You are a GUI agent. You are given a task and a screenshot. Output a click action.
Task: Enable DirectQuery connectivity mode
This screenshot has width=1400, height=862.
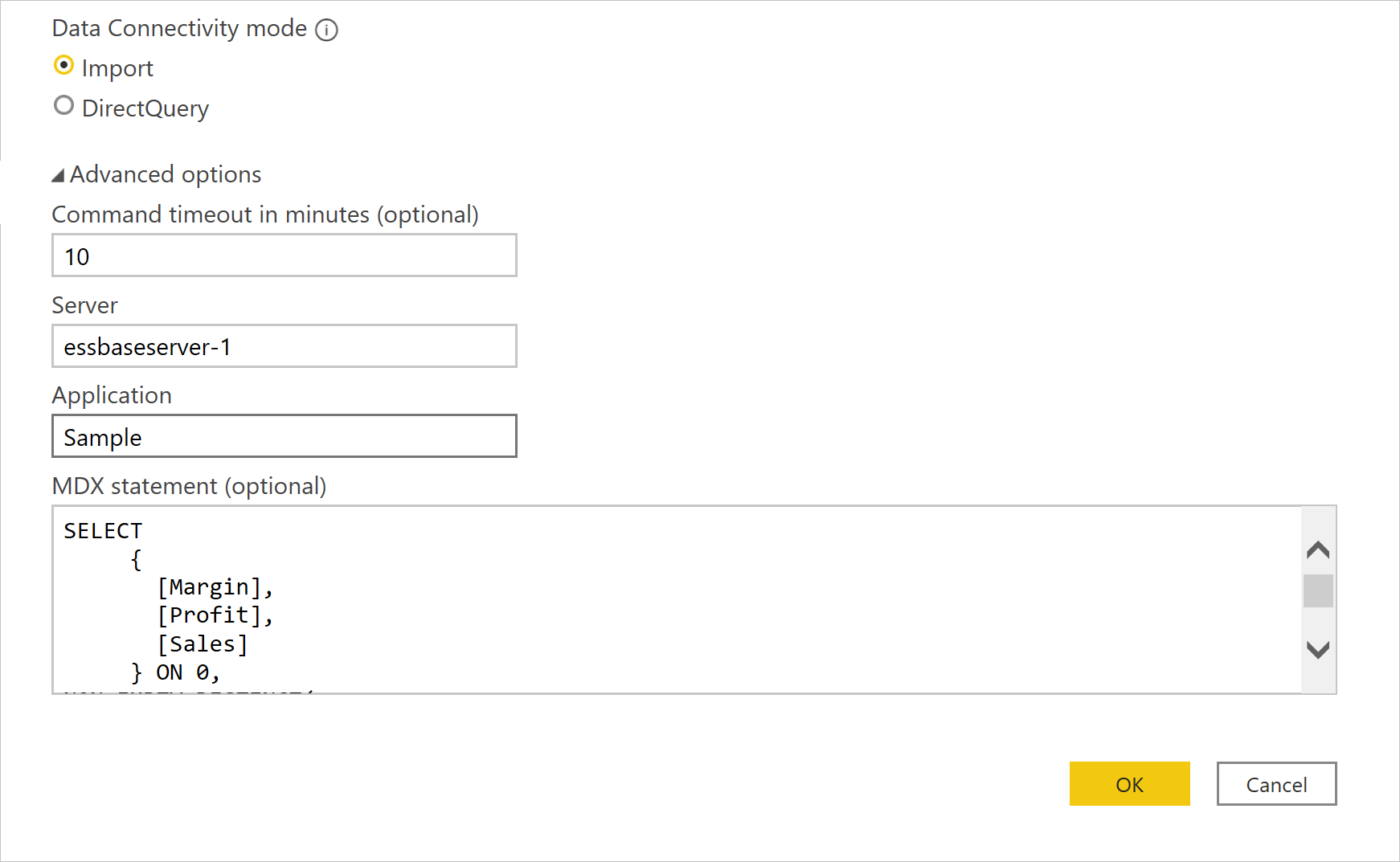tap(63, 105)
